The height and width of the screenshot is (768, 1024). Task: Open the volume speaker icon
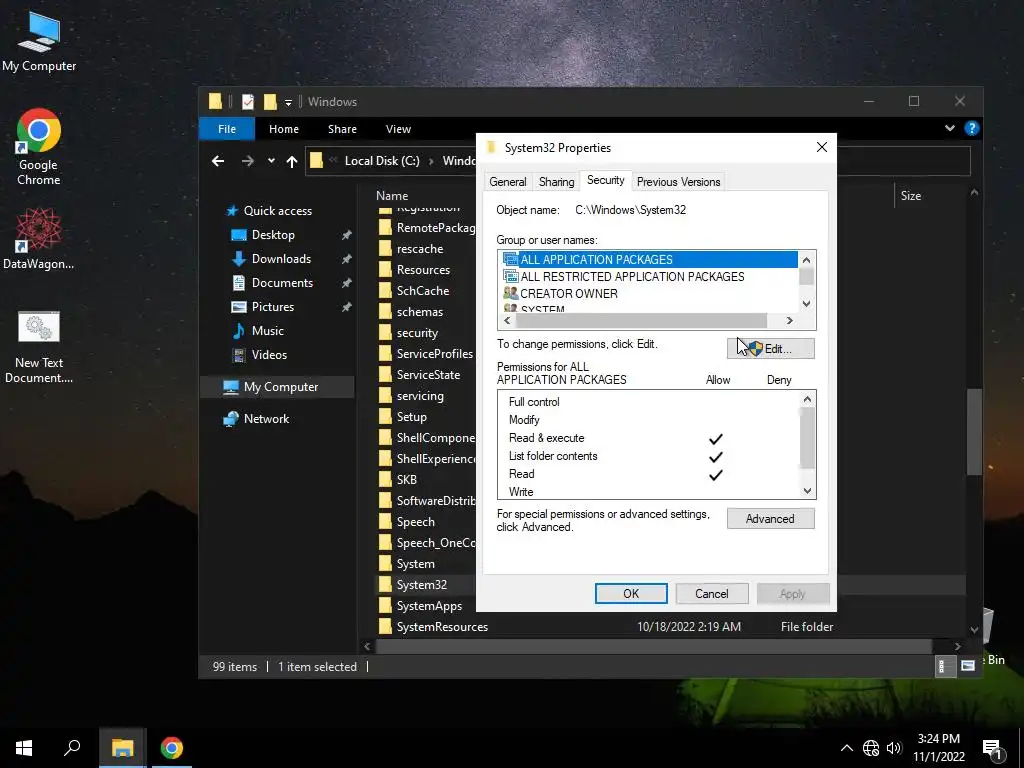click(894, 748)
